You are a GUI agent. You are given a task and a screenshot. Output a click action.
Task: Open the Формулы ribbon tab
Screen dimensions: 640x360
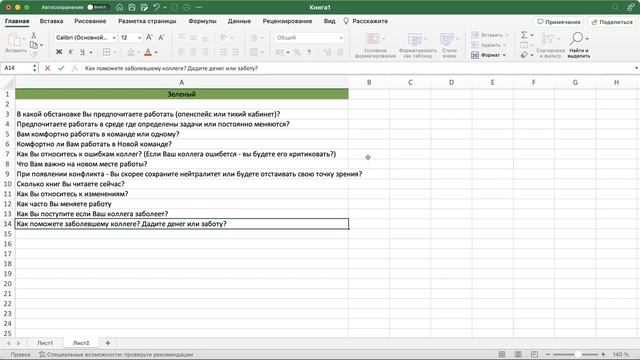pos(202,21)
